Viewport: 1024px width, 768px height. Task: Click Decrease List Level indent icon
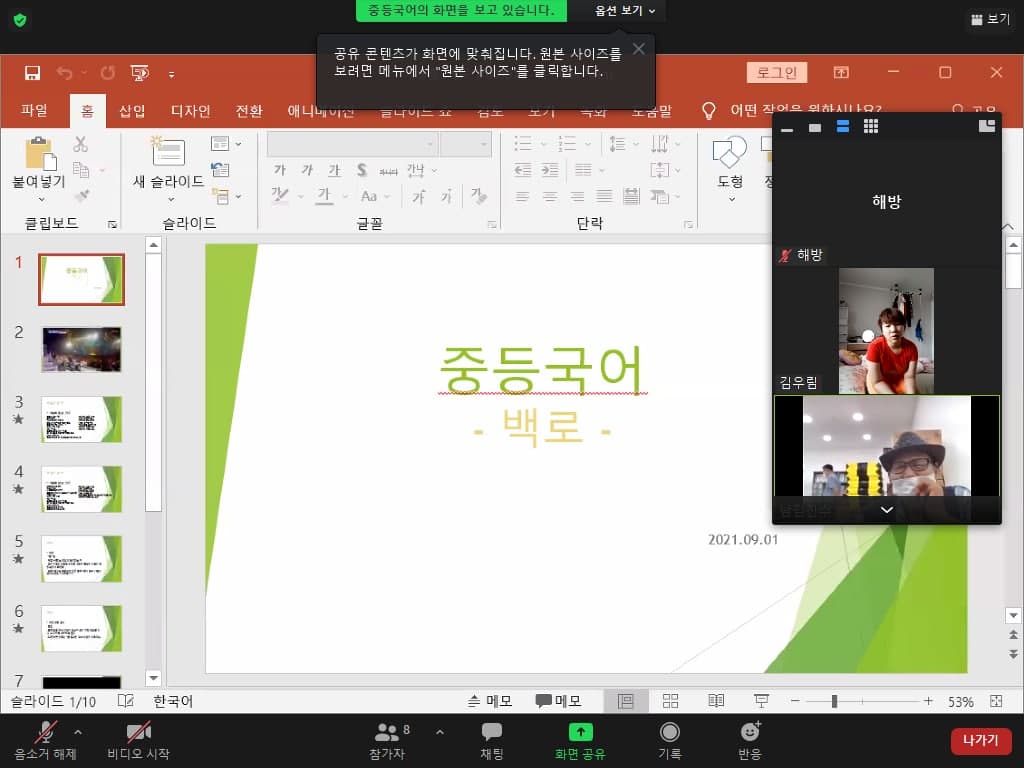pyautogui.click(x=522, y=170)
